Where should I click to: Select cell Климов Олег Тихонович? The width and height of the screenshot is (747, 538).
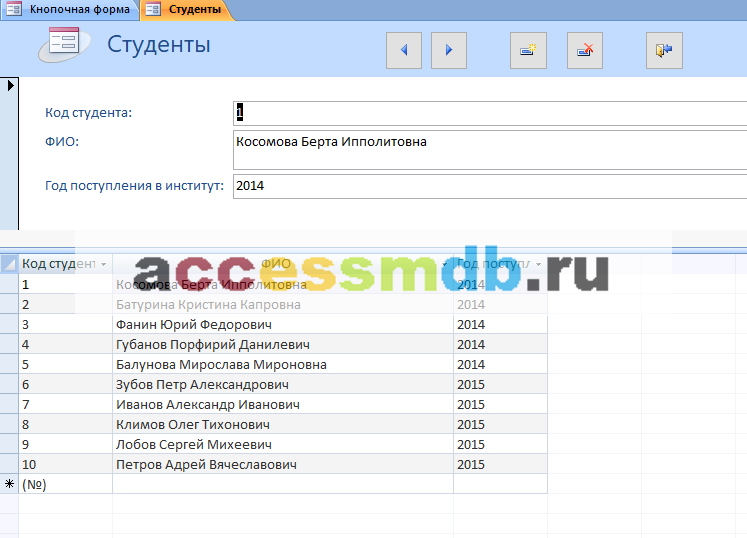[283, 425]
